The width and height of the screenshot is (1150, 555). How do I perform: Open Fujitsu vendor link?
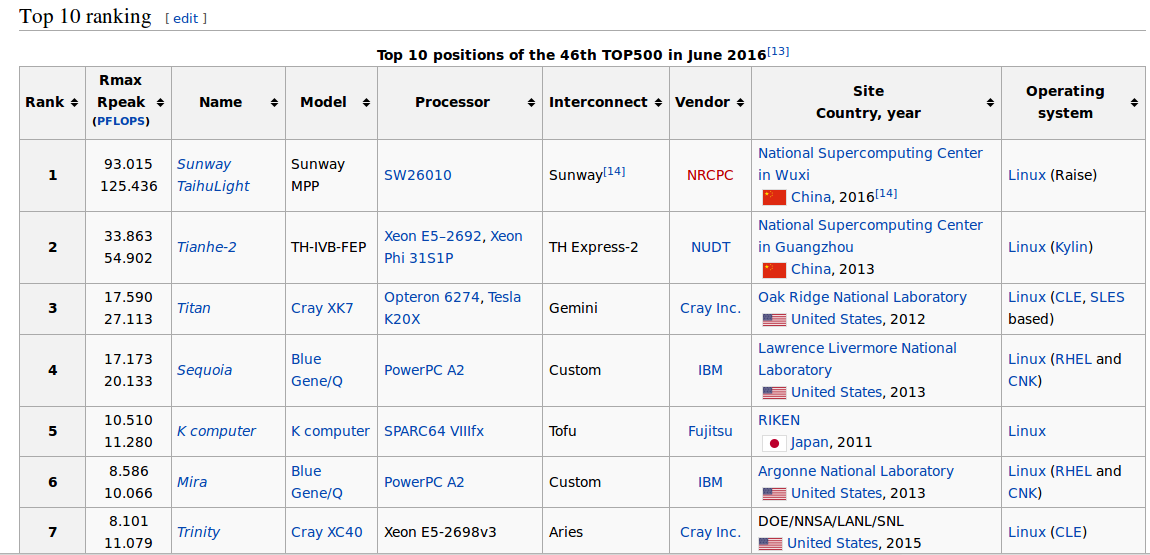tap(710, 431)
